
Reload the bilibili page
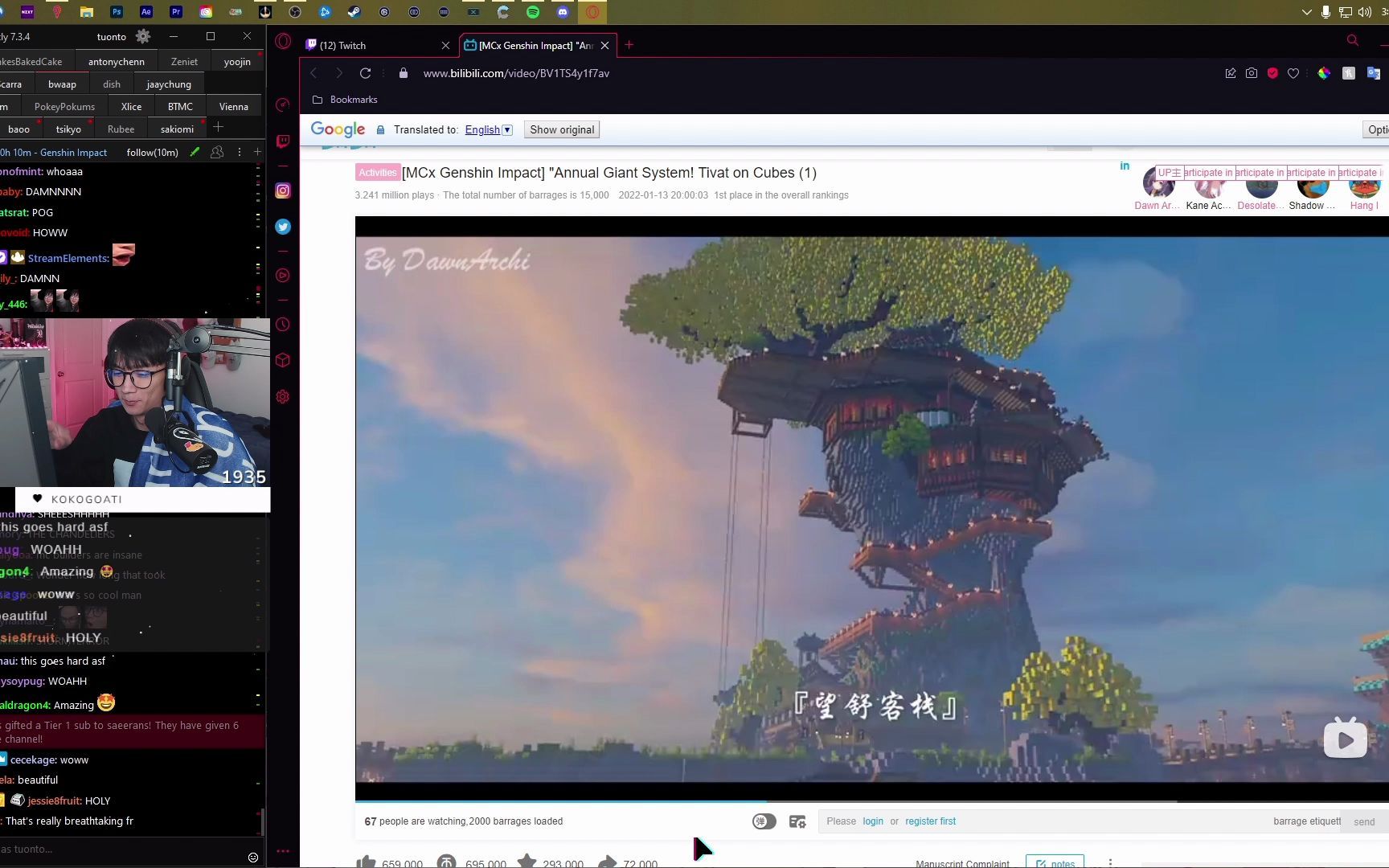point(365,73)
